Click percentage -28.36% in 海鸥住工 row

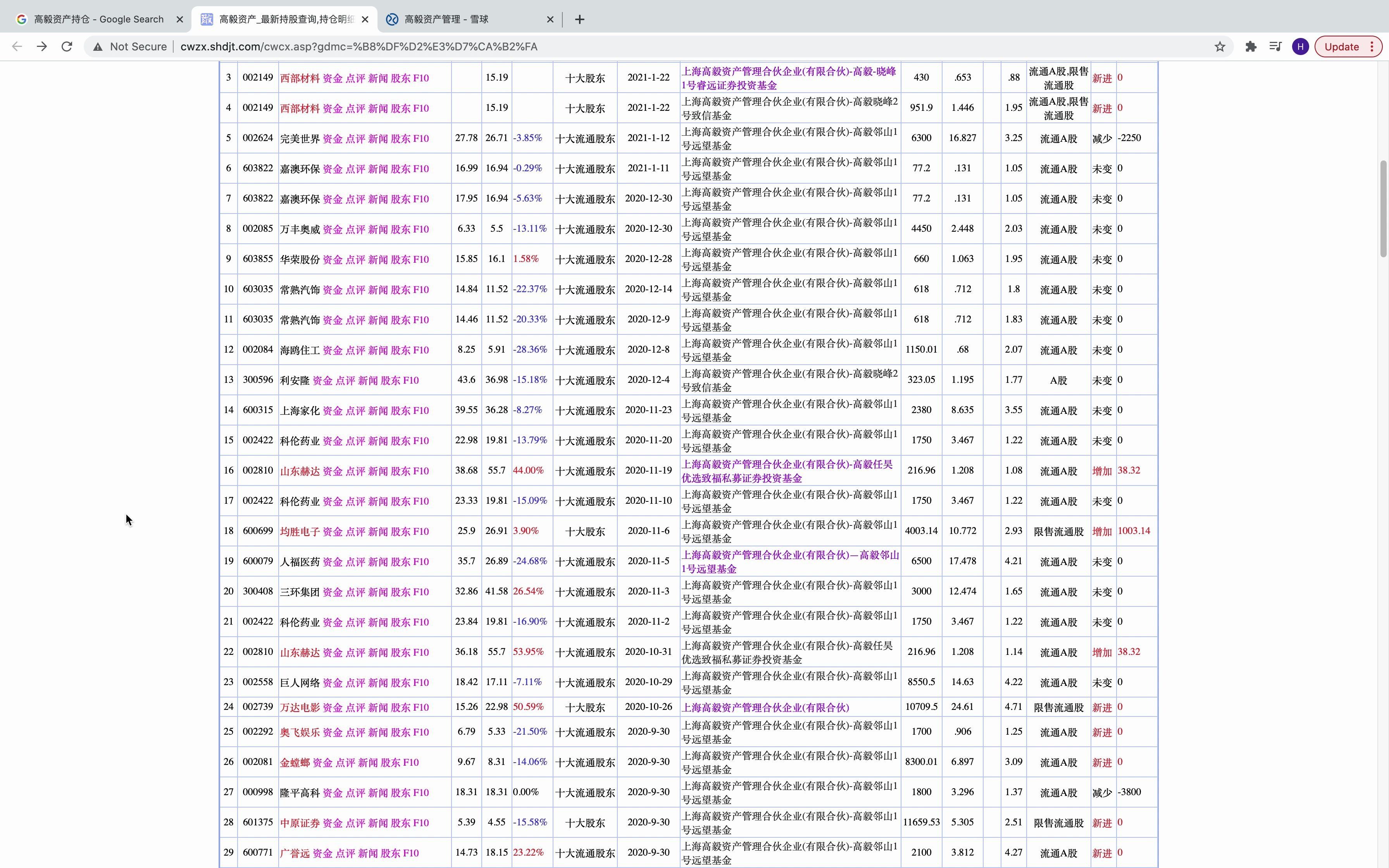(x=530, y=350)
